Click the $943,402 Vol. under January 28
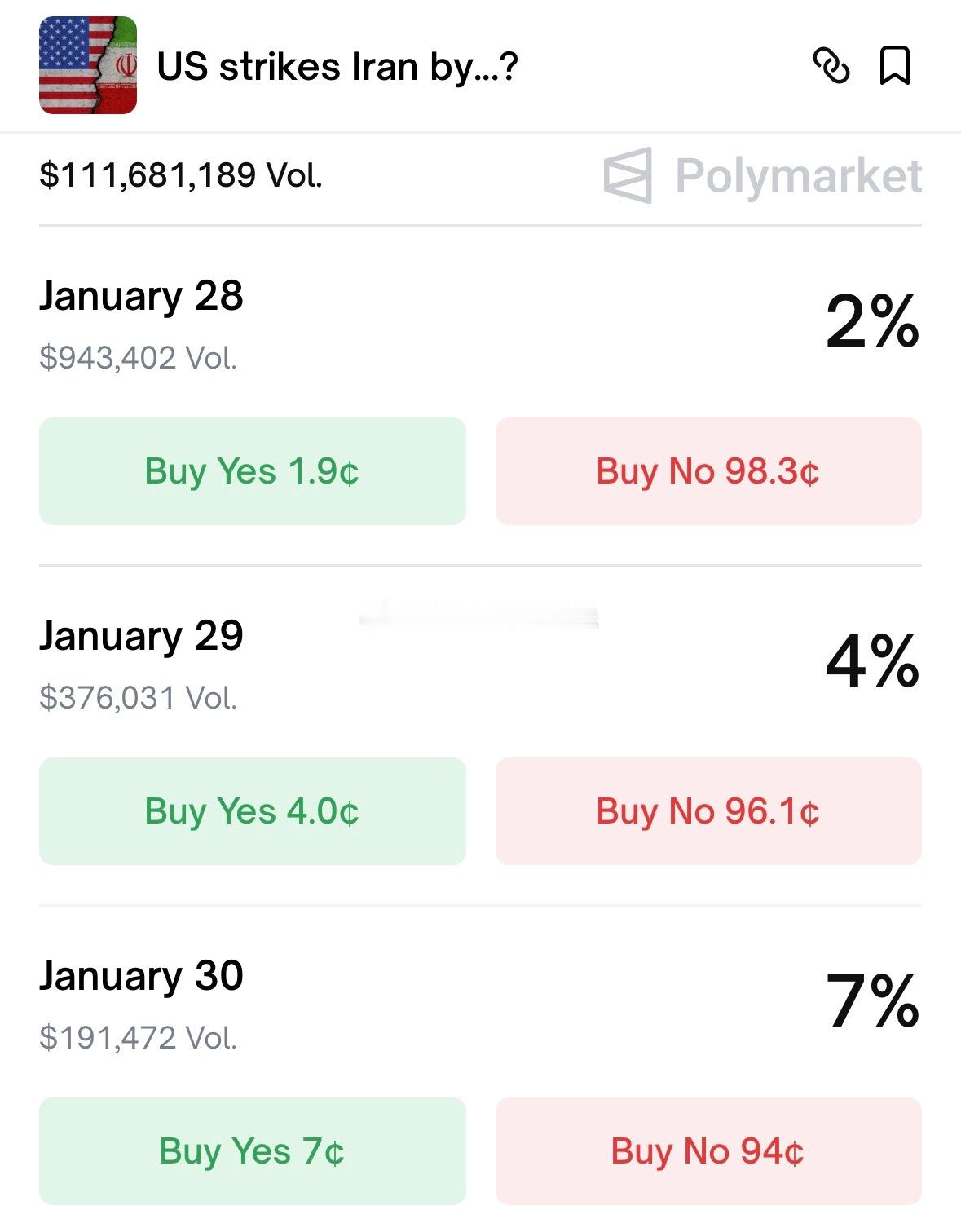 tap(138, 358)
